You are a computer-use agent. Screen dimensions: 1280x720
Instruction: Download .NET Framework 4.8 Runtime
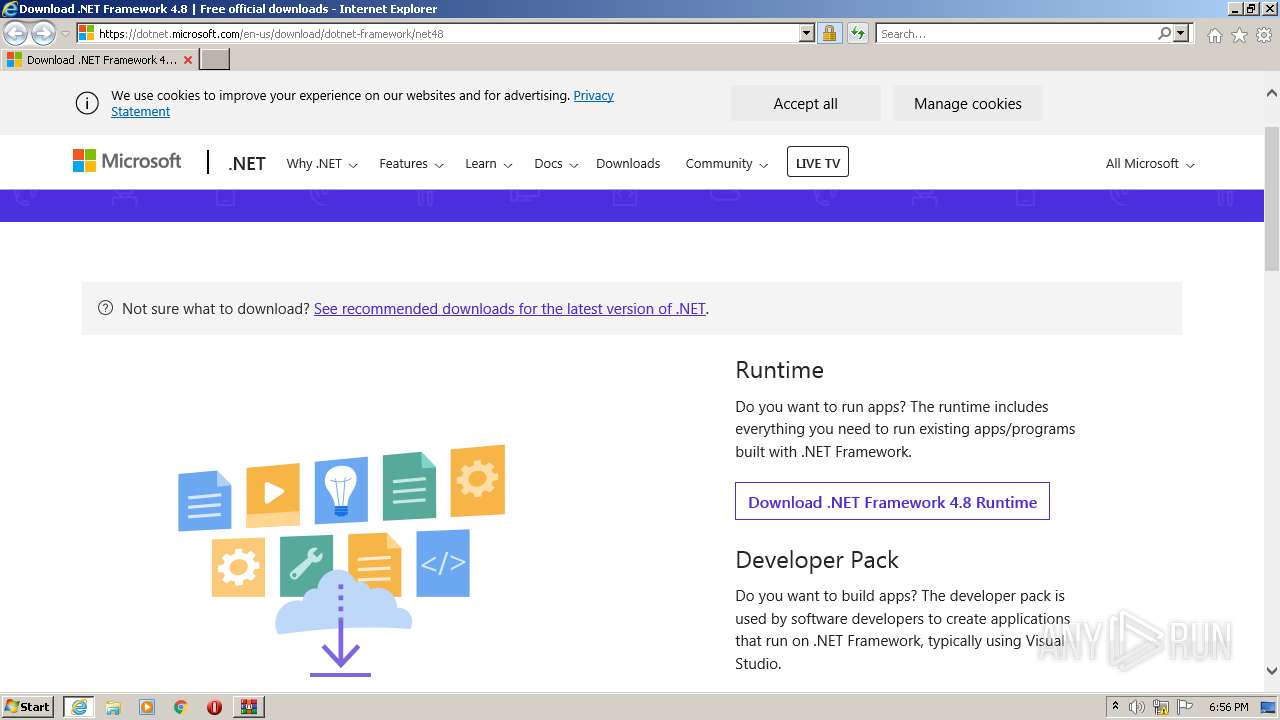point(892,502)
